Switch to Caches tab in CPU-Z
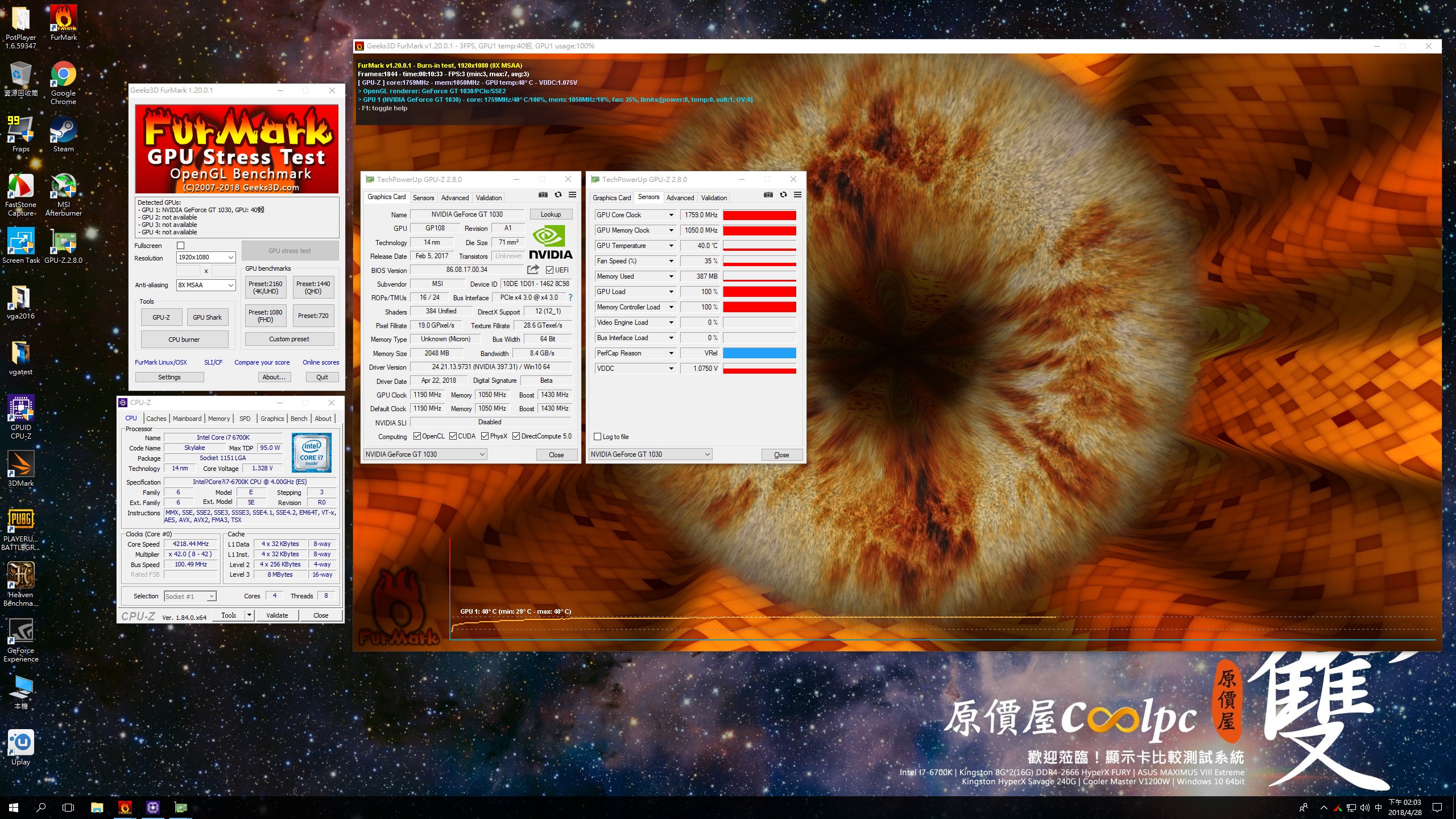Viewport: 1456px width, 819px height. click(156, 419)
